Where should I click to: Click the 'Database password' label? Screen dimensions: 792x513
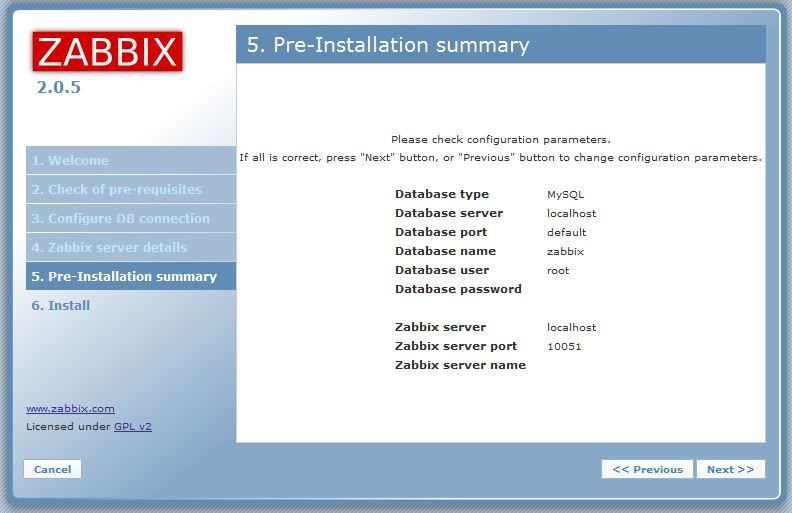458,289
